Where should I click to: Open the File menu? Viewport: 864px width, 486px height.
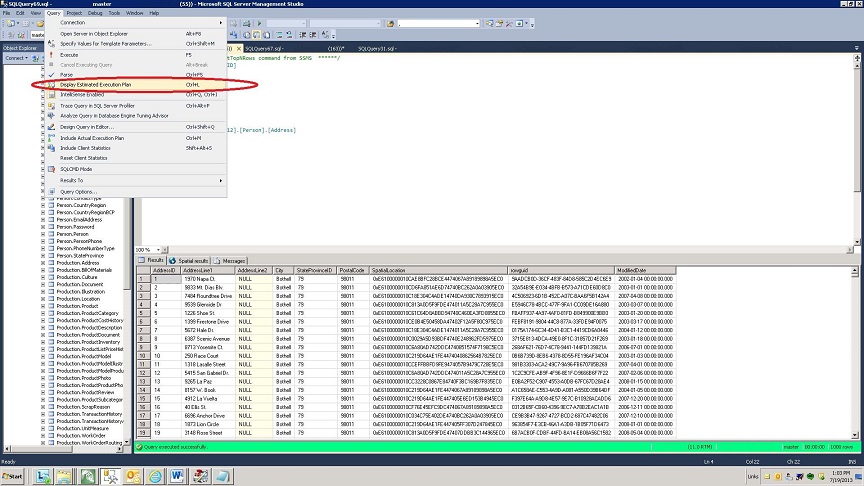click(x=7, y=13)
